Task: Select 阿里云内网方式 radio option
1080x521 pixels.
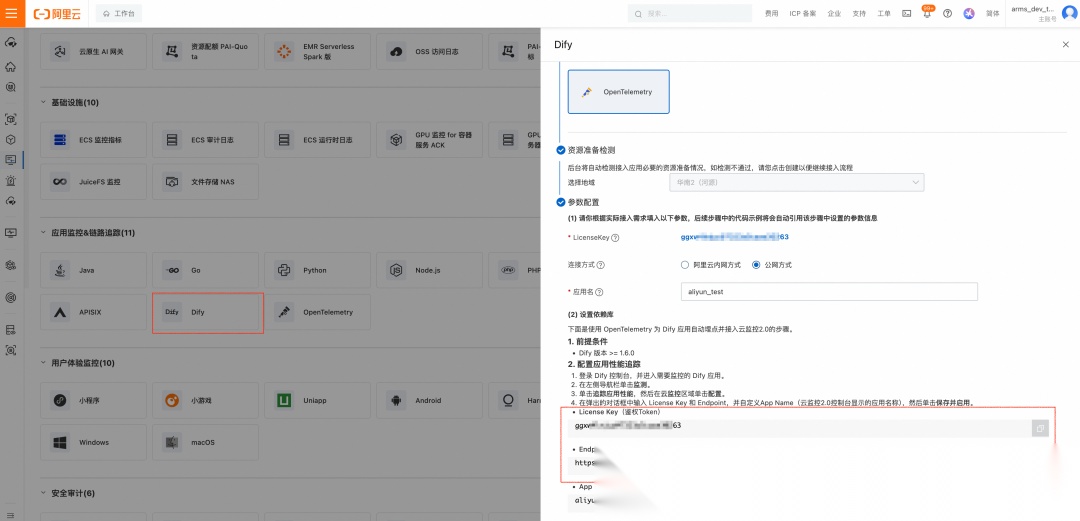Action: click(685, 265)
